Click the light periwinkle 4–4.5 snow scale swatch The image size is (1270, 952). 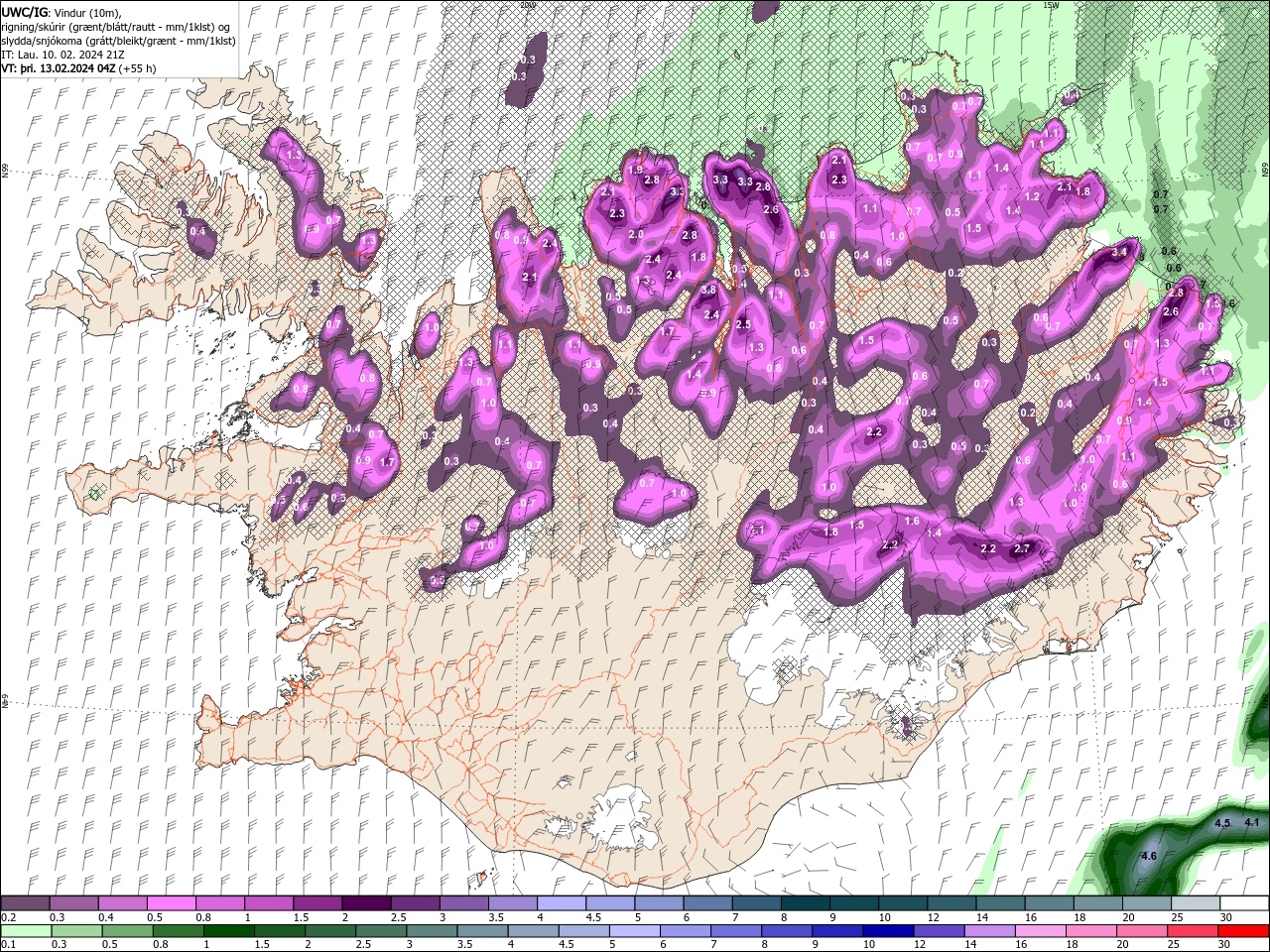561,902
